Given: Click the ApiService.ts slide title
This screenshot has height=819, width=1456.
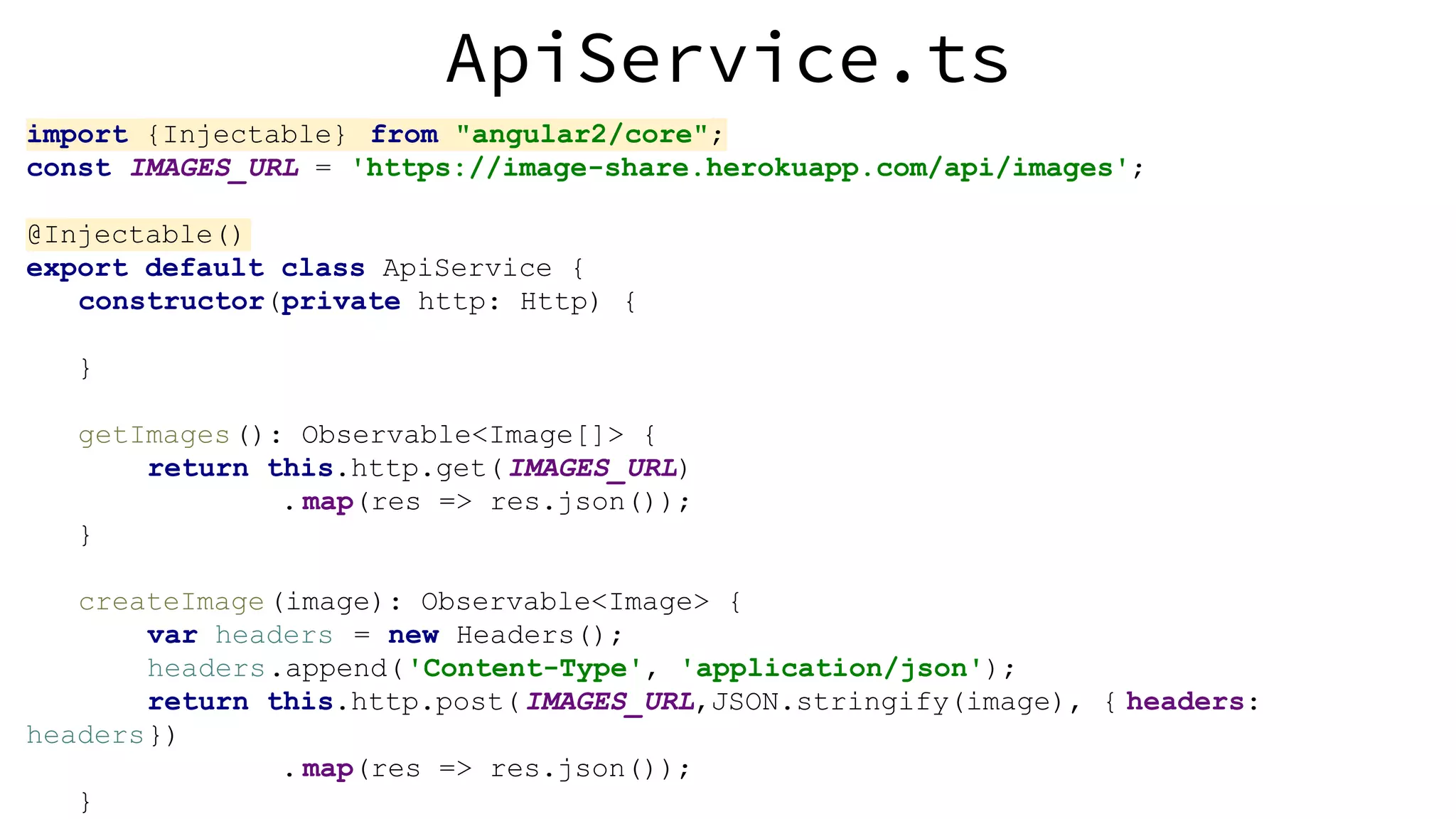Looking at the screenshot, I should [727, 60].
